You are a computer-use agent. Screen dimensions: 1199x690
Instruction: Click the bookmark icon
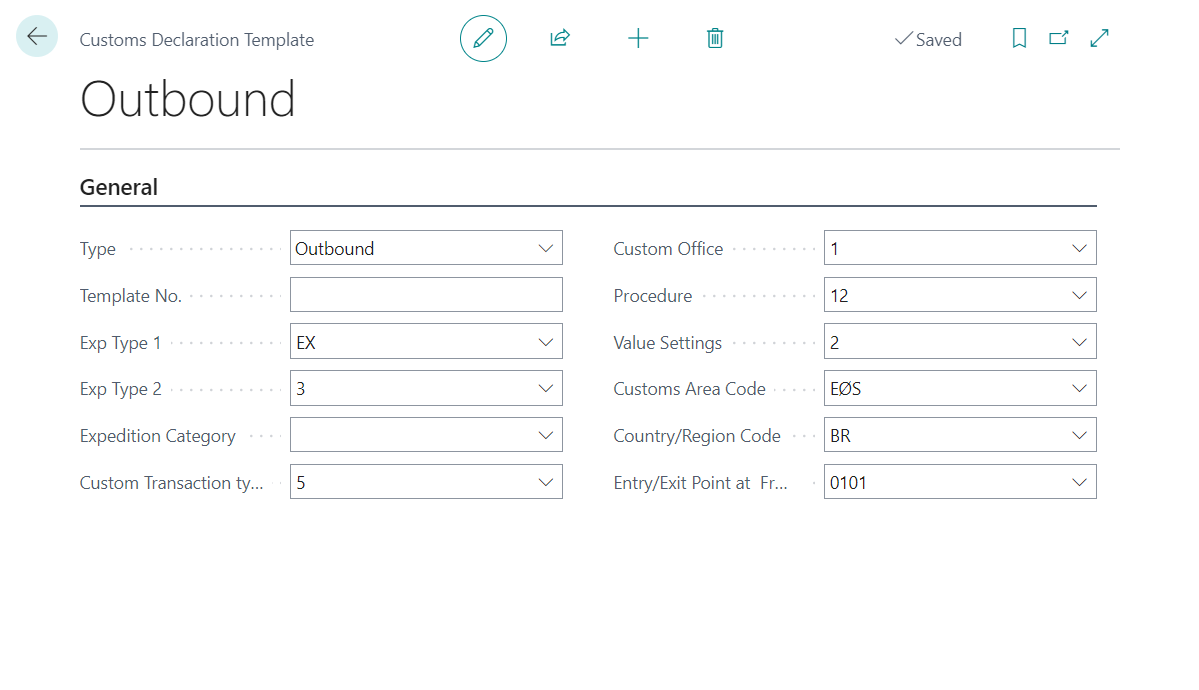tap(1019, 39)
